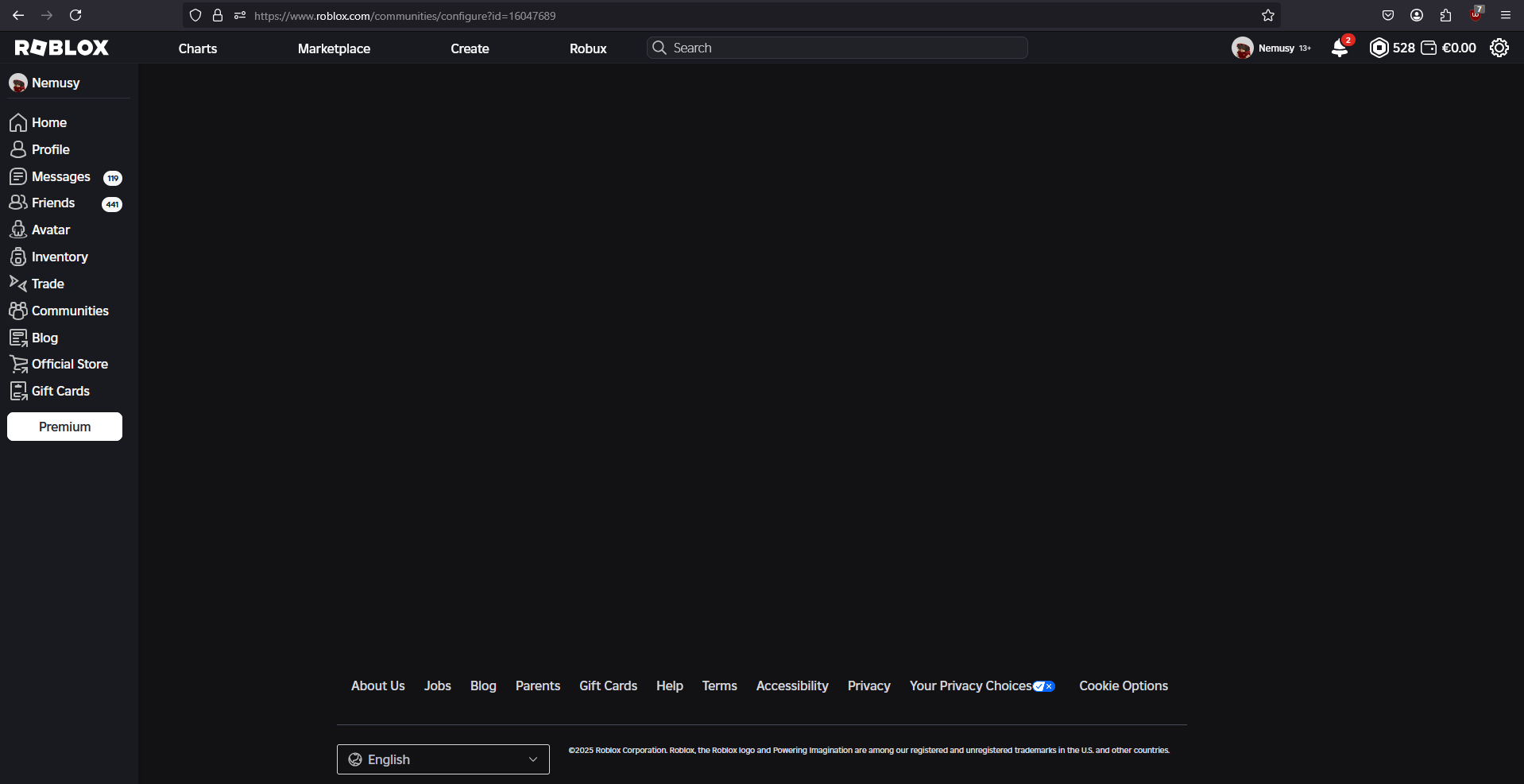Open the settings gear
This screenshot has height=784, width=1524.
[x=1500, y=48]
